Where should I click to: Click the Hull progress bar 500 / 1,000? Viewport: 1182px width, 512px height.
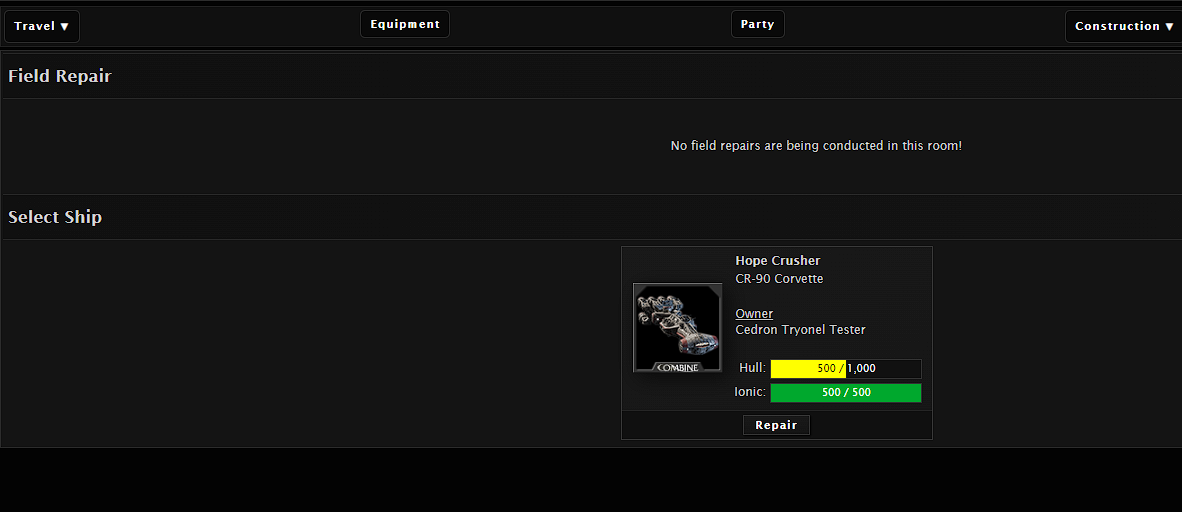(846, 369)
